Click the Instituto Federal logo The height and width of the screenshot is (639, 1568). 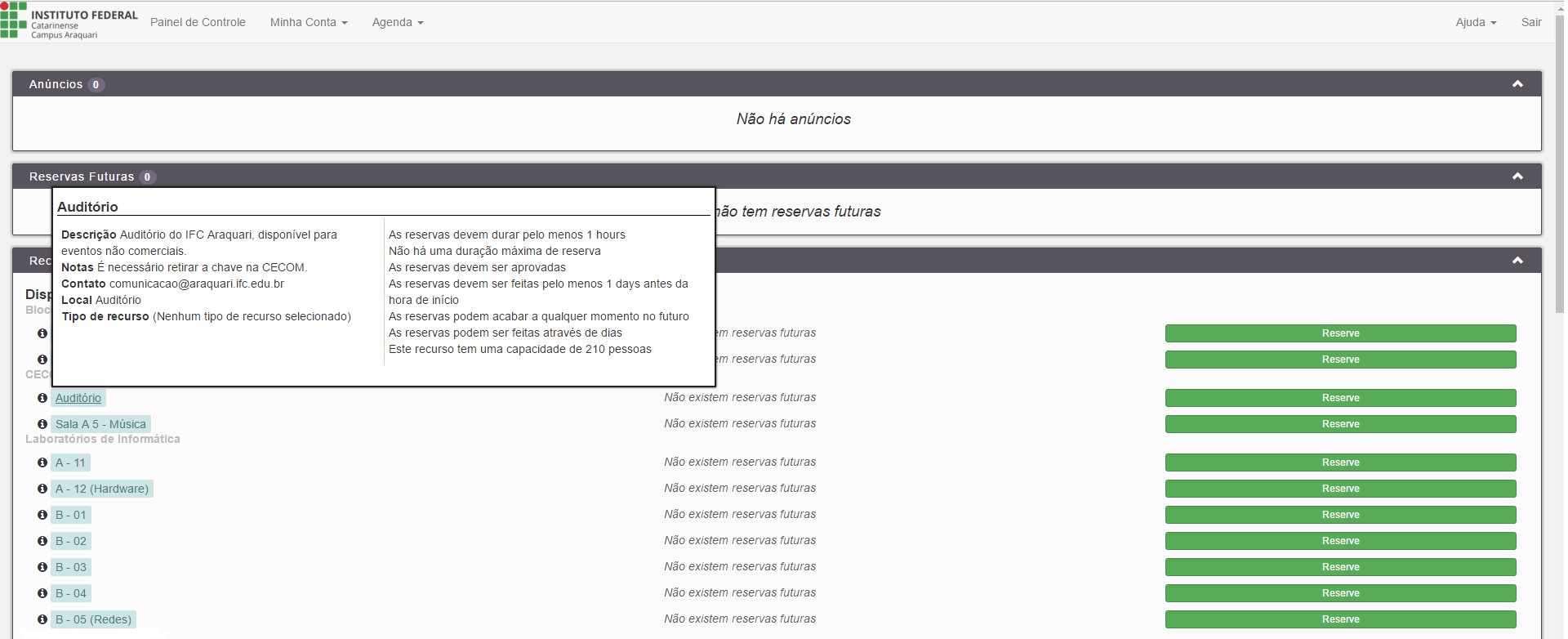(x=69, y=22)
